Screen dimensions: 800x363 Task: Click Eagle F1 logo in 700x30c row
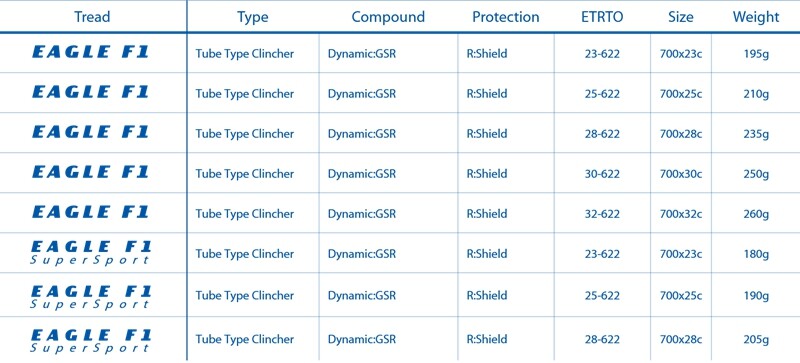(x=90, y=172)
